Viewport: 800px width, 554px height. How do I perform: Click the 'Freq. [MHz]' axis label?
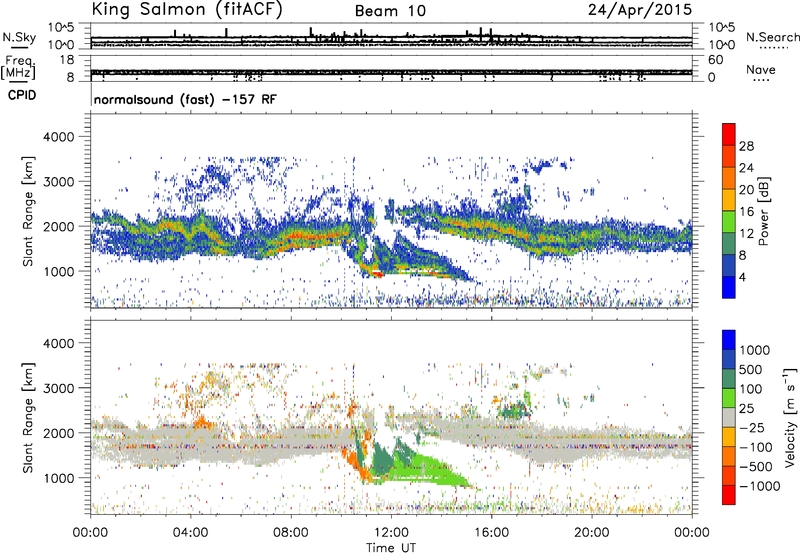pyautogui.click(x=19, y=68)
